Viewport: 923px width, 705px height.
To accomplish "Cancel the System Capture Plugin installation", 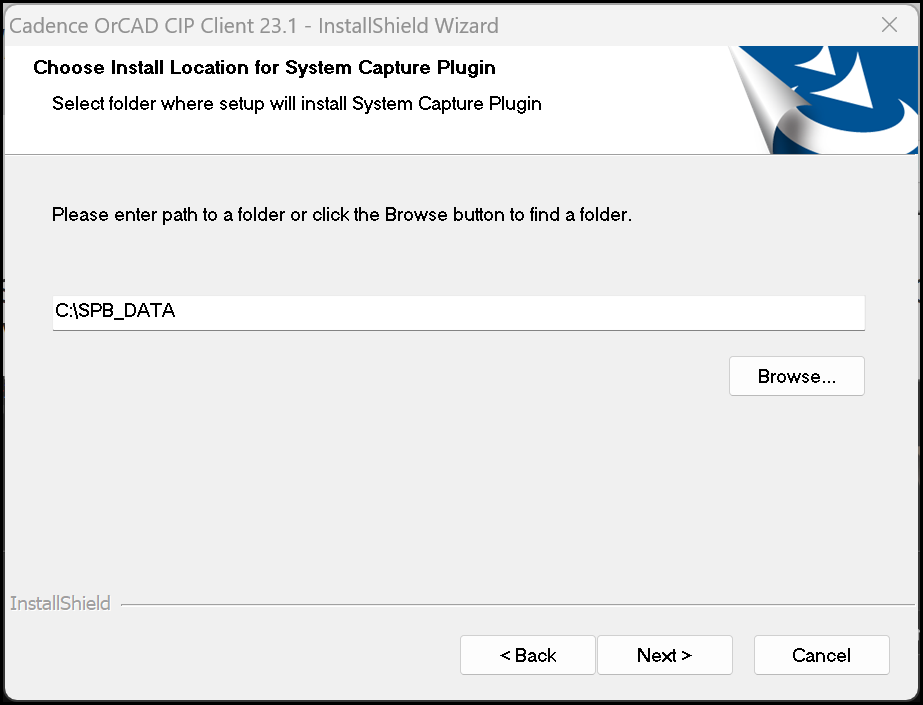I will pos(821,655).
